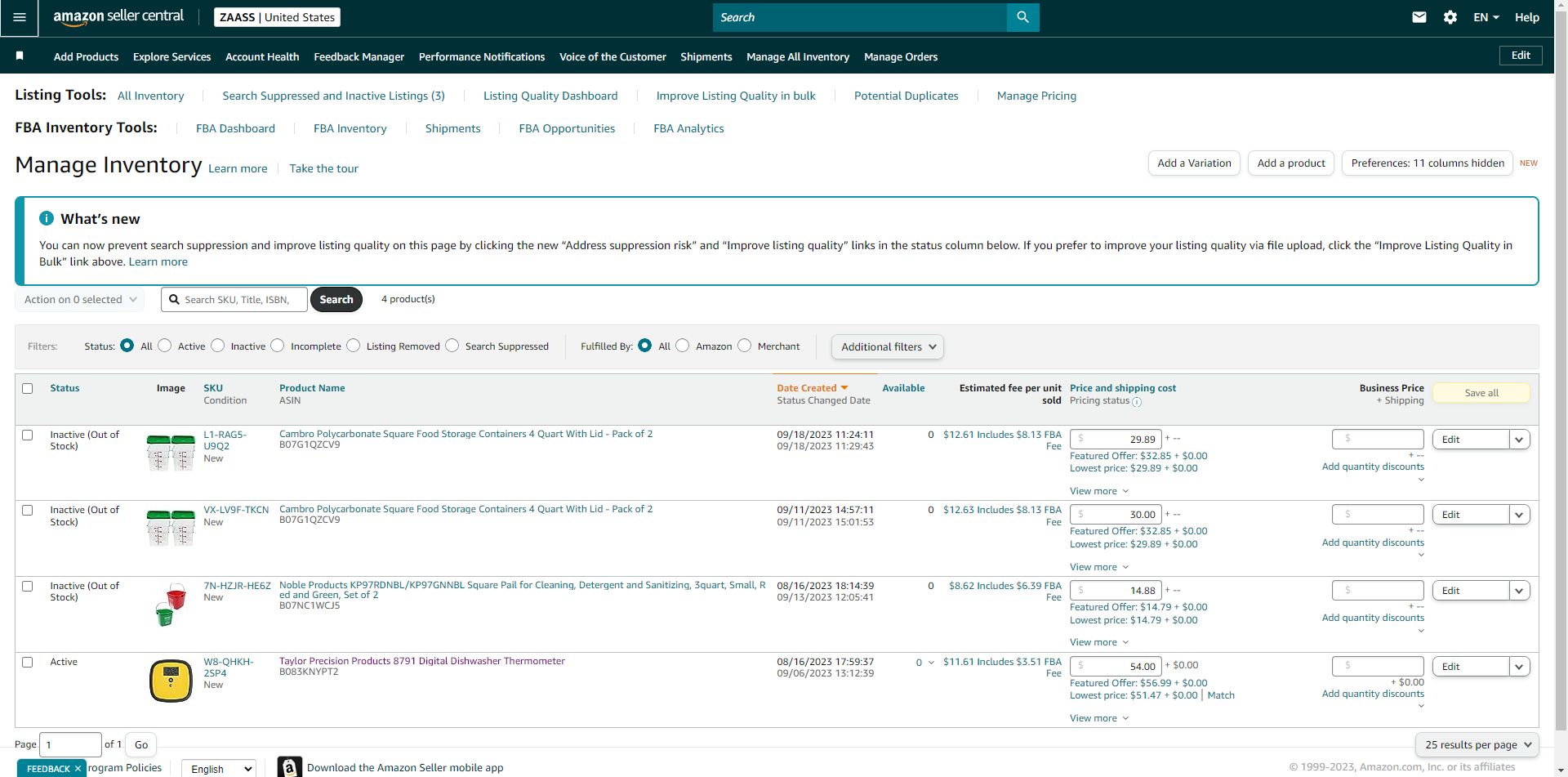Viewport: 1568px width, 777px height.
Task: Open Explore Services in the nav bar
Action: [x=171, y=56]
